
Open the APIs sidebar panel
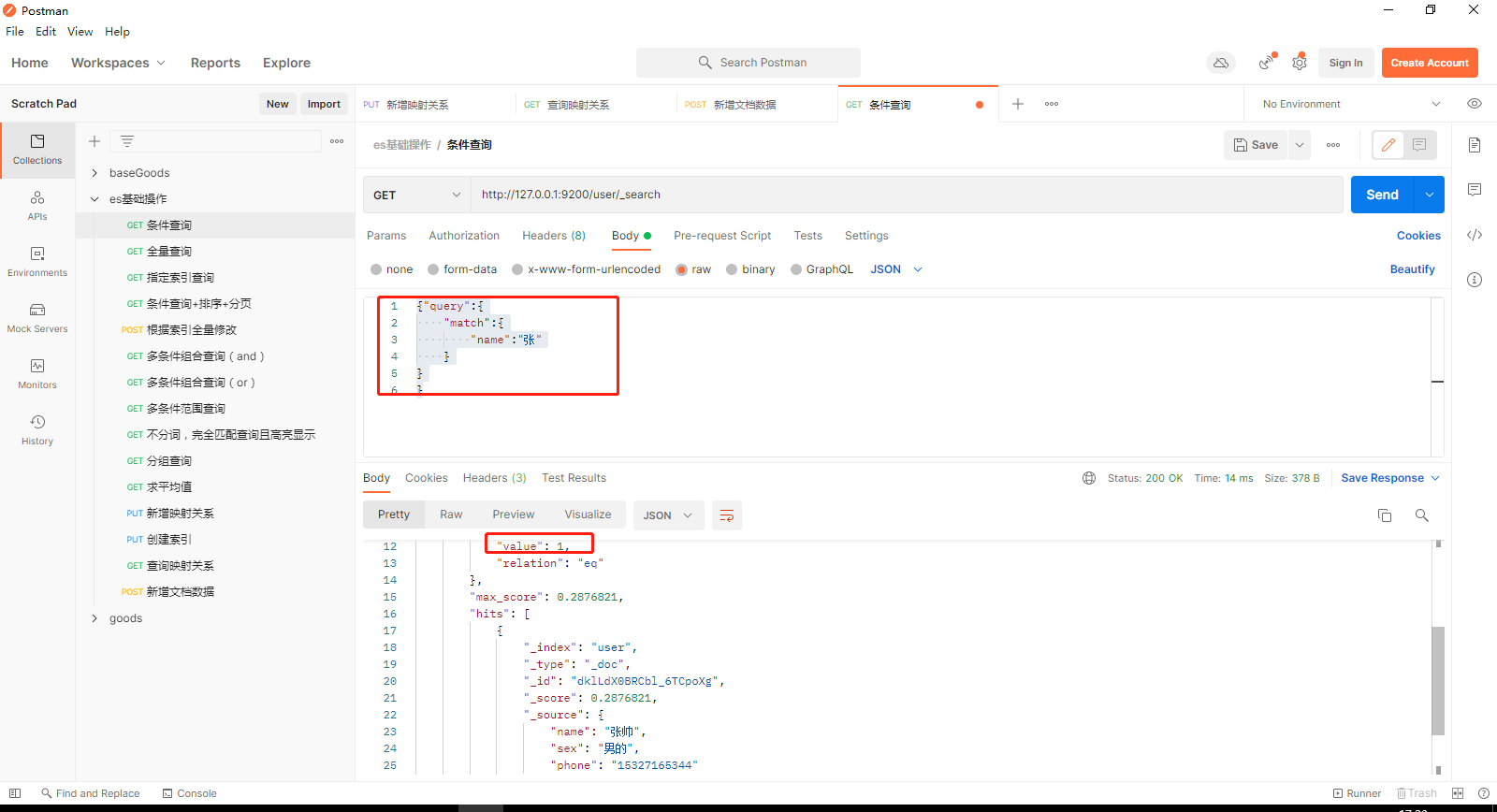coord(37,205)
